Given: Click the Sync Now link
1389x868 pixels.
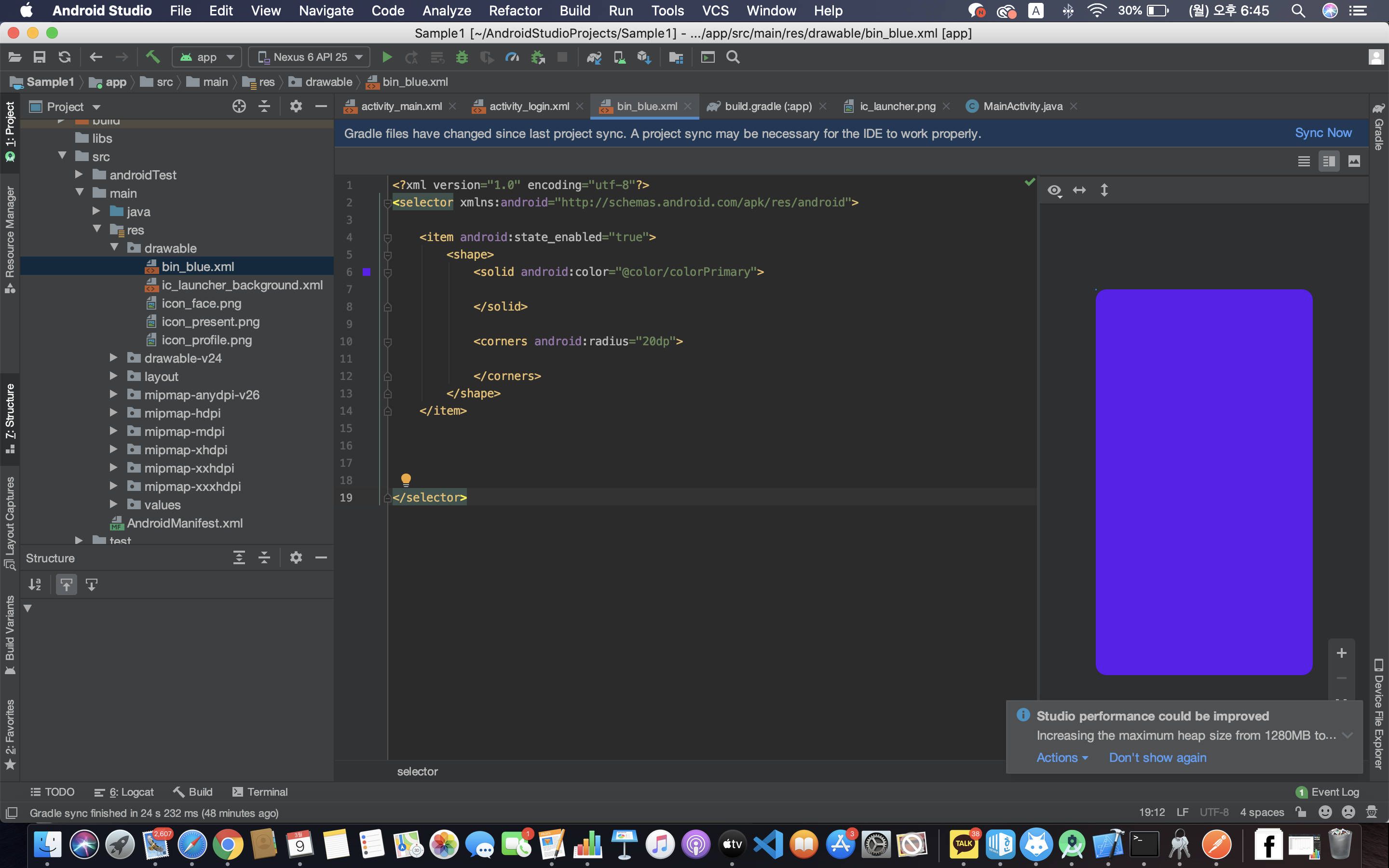Looking at the screenshot, I should (x=1323, y=133).
